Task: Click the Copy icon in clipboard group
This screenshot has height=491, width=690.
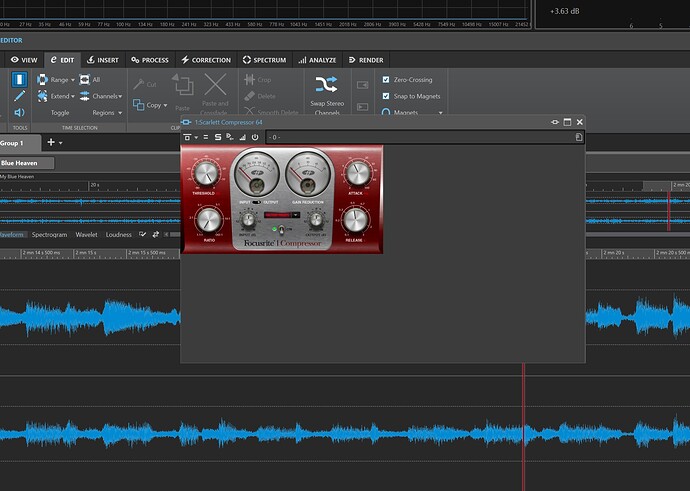Action: tap(138, 105)
